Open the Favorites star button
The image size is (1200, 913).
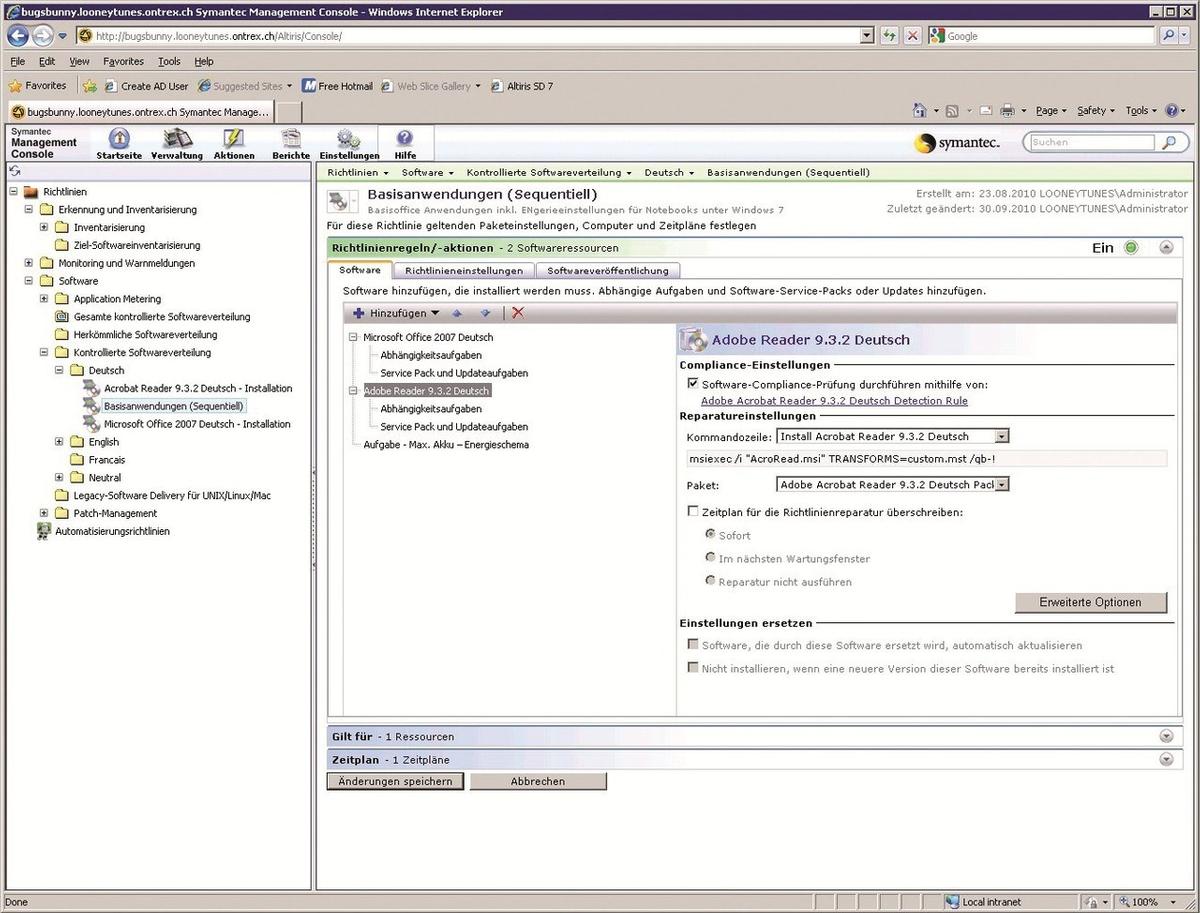[x=38, y=86]
